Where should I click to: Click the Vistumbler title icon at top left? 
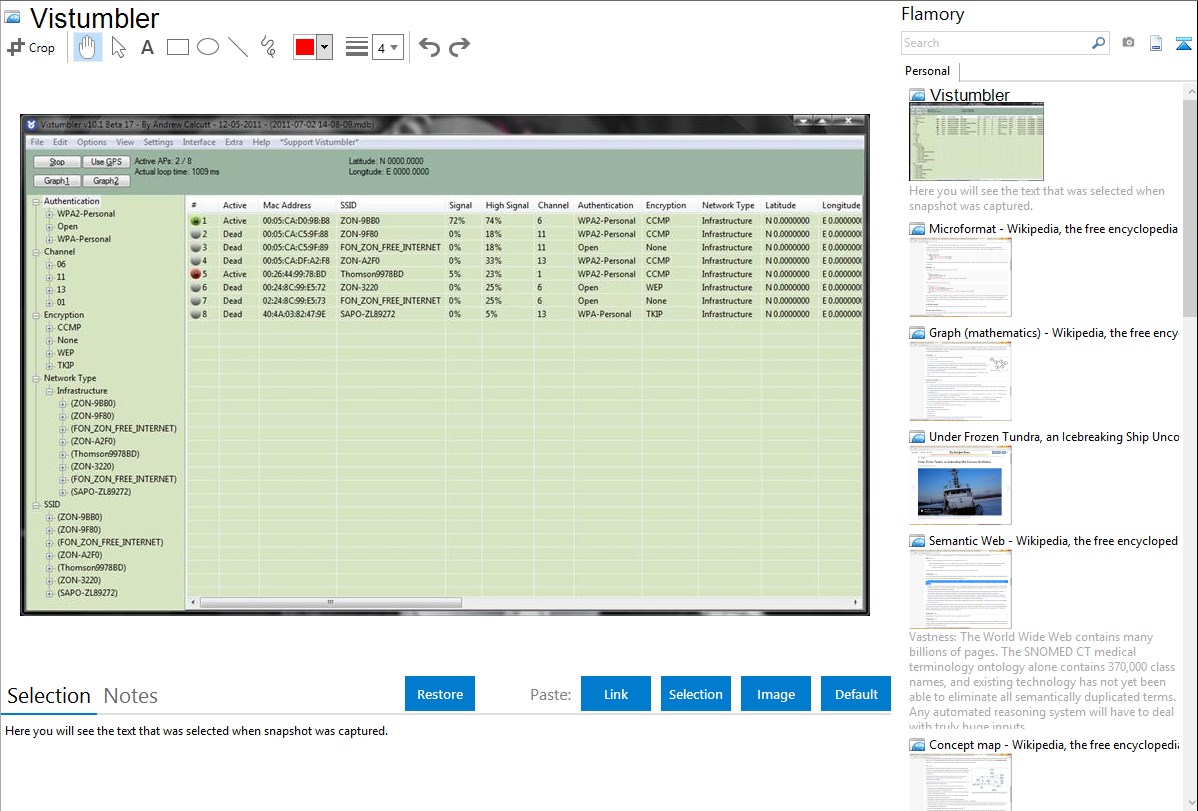[x=12, y=17]
